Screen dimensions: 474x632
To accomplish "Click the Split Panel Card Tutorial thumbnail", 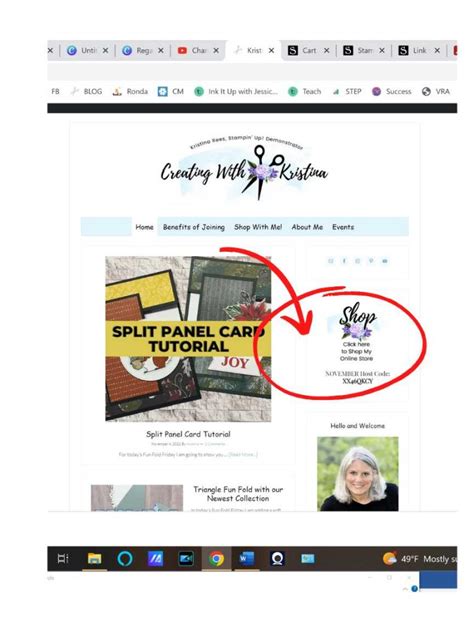I will [188, 339].
